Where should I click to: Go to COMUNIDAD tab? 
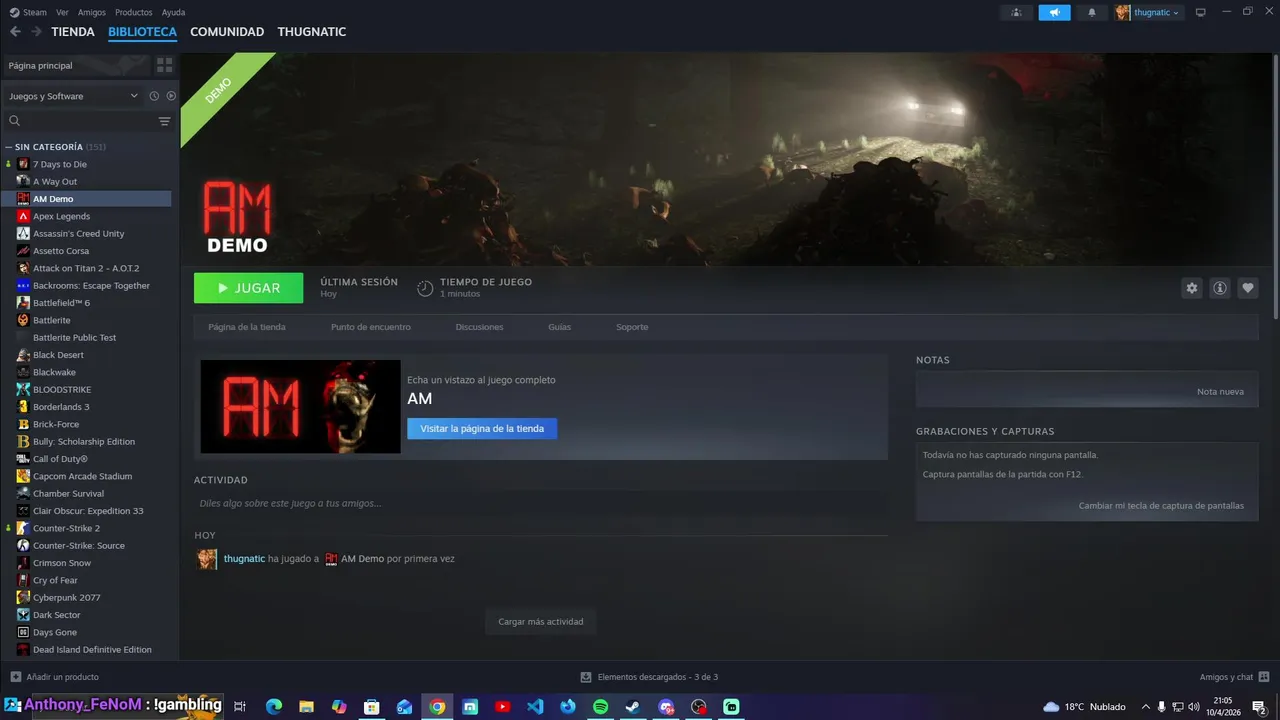[227, 32]
